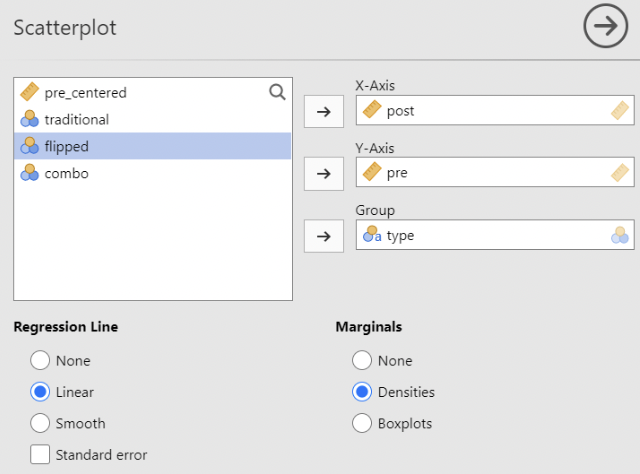Enable the Standard error checkbox
Viewport: 640px width, 474px height.
[41, 455]
